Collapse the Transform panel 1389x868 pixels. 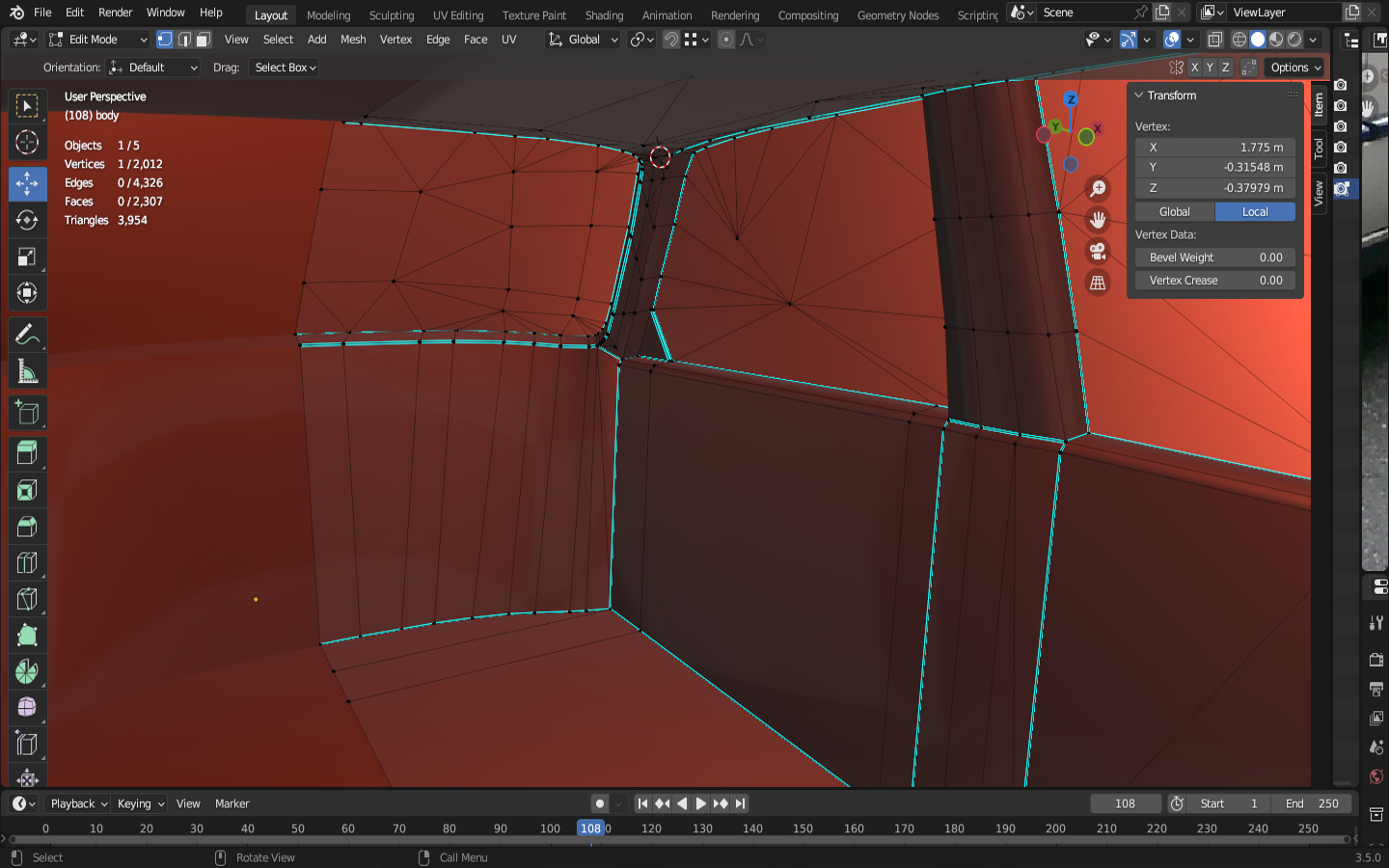click(x=1139, y=95)
